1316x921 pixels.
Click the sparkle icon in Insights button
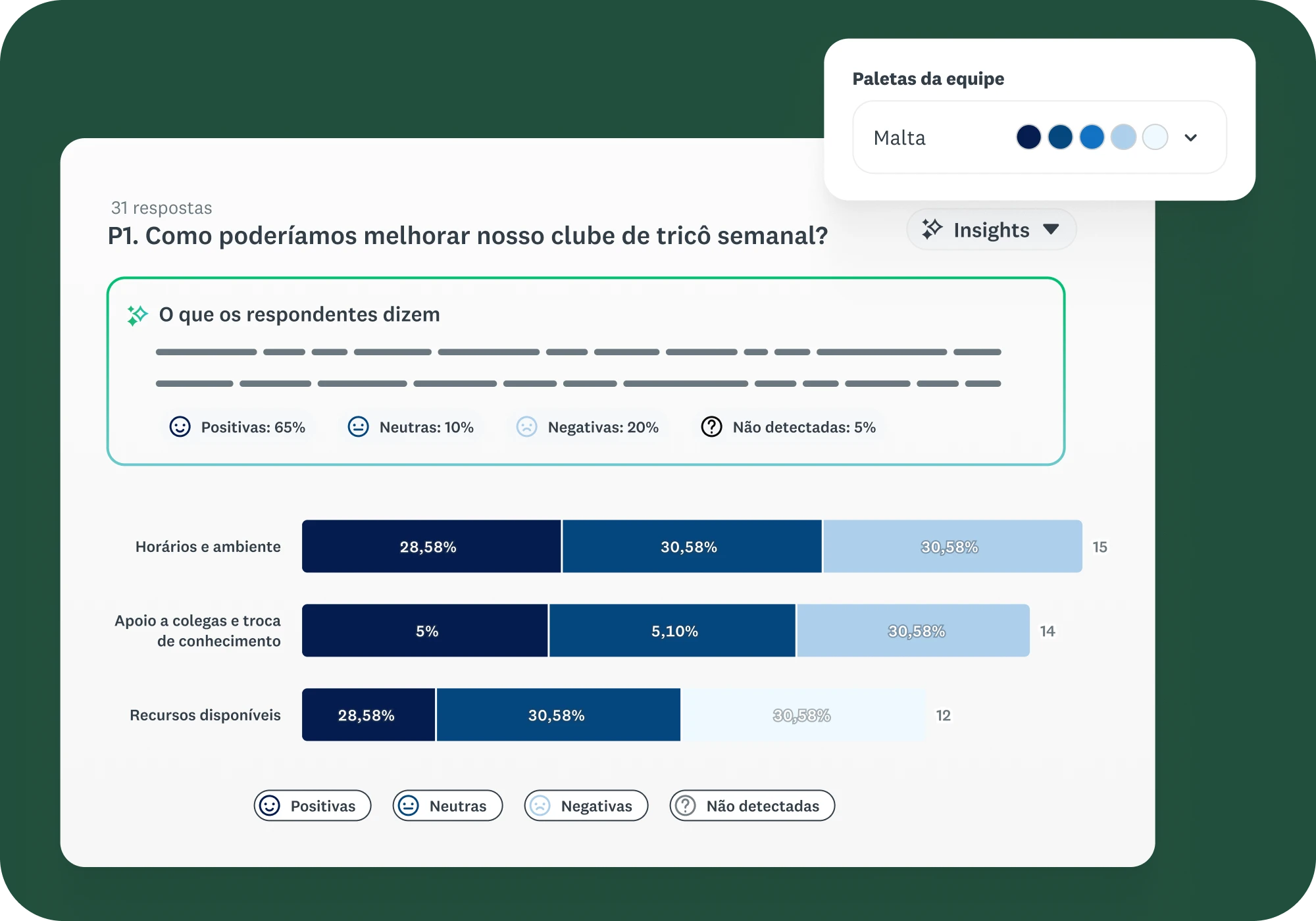(x=932, y=229)
